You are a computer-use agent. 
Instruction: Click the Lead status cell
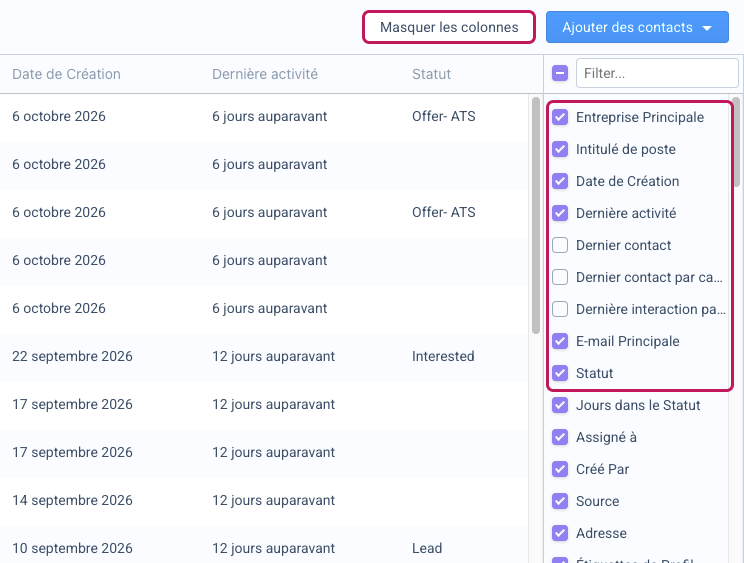(427, 548)
